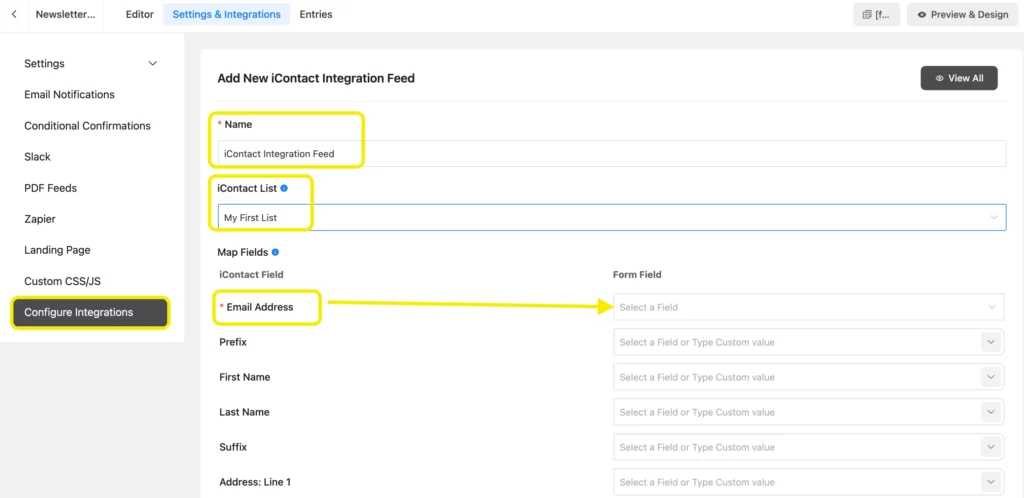Click the Form Field column header
Viewport: 1024px width, 498px height.
tap(637, 275)
